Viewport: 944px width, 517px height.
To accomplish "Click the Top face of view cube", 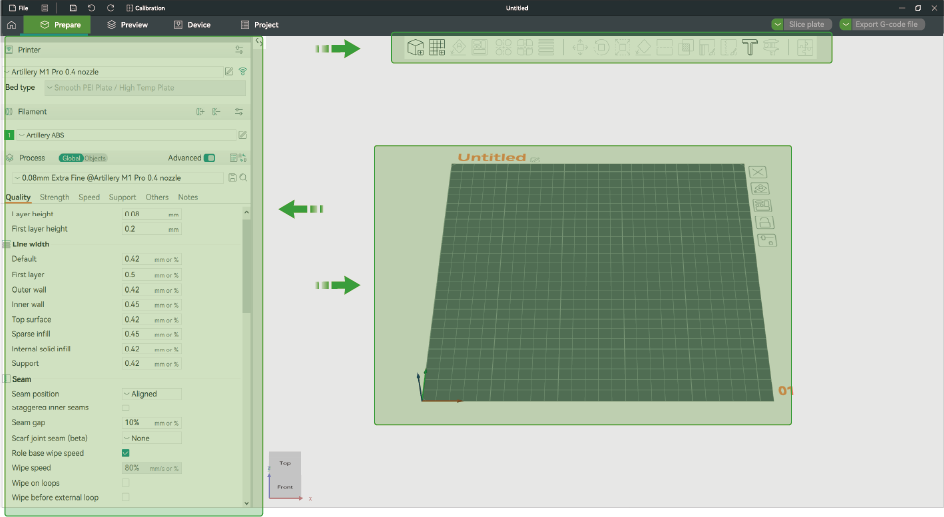I will click(285, 463).
